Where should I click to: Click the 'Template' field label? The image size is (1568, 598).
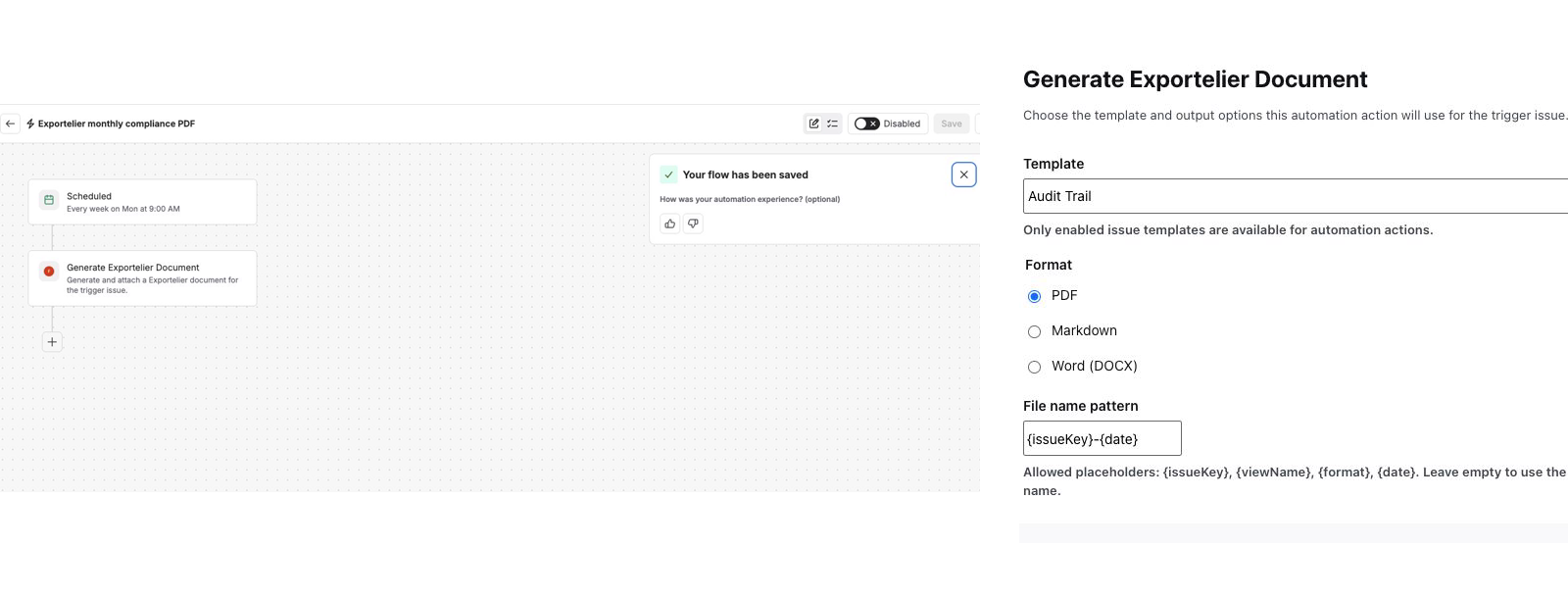click(1053, 164)
